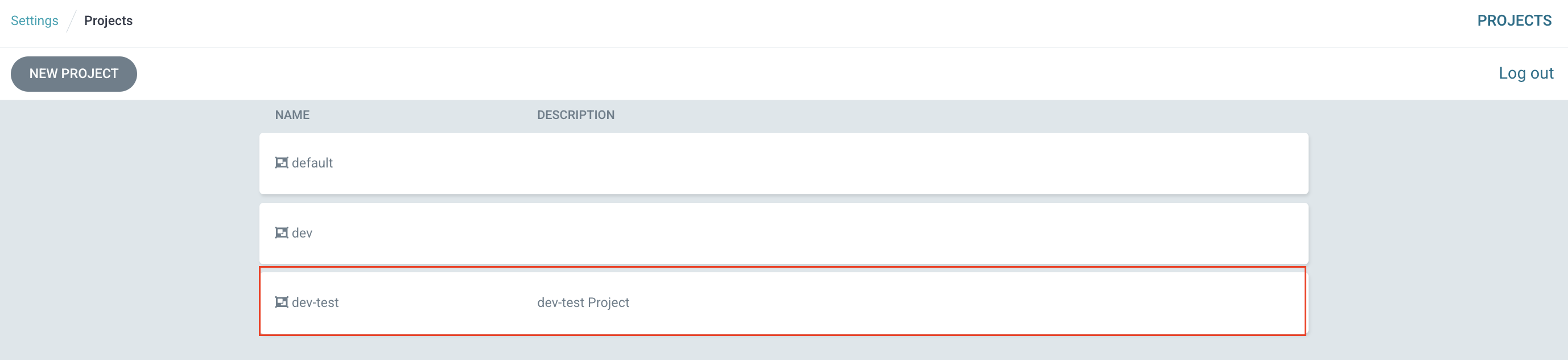Sort by the DESCRIPTION column header

pos(575,114)
